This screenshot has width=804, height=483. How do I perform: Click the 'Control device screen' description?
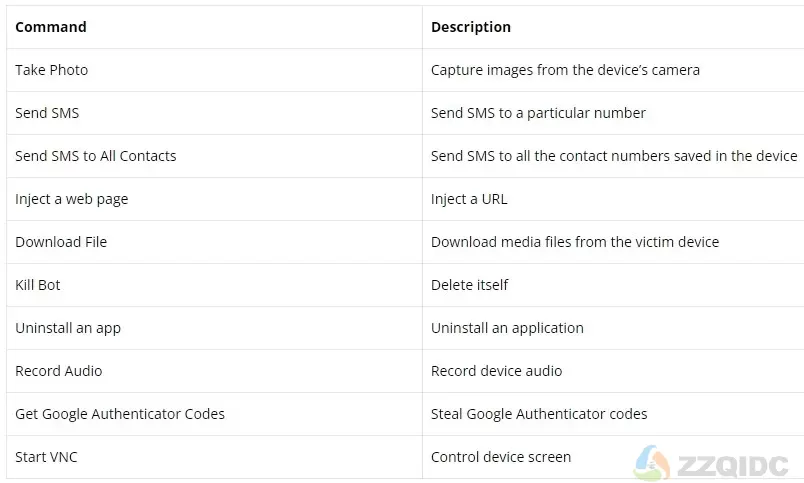[501, 457]
